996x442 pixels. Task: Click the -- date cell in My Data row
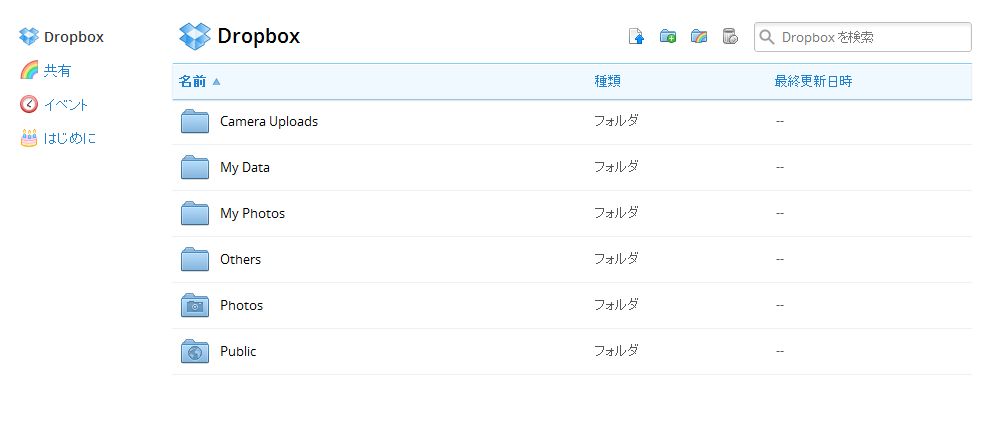779,168
